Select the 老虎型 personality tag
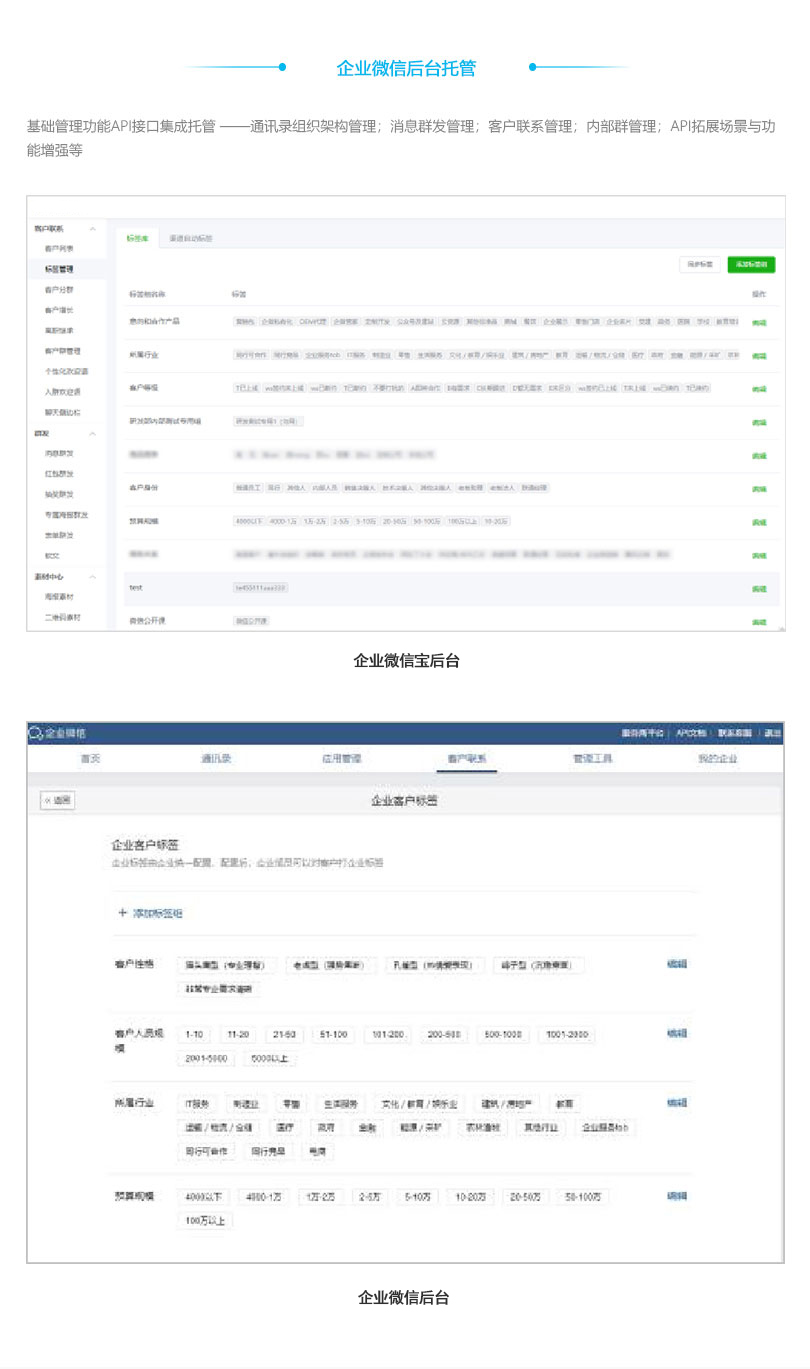This screenshot has height=1369, width=810. tap(331, 965)
